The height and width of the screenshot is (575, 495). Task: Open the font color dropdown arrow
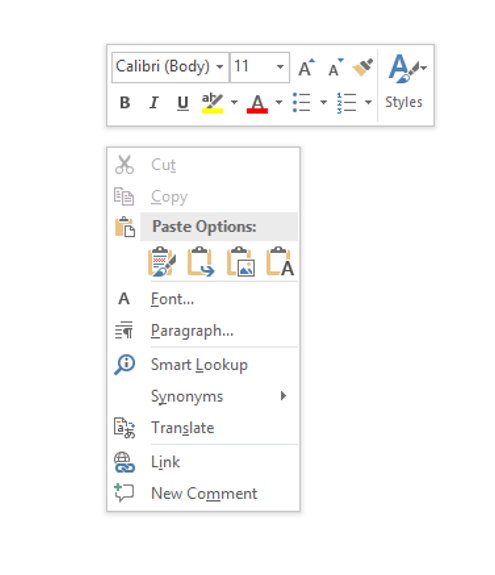coord(279,103)
